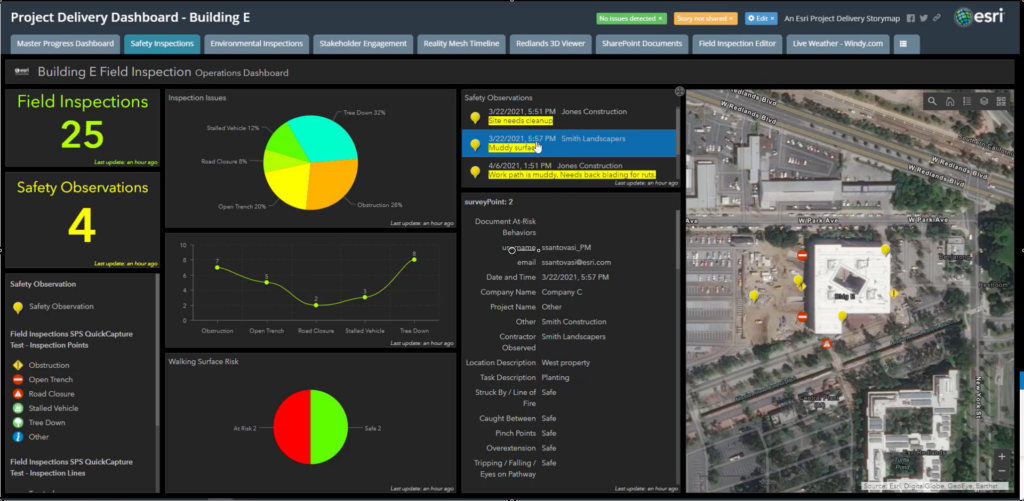
Task: Click the blue Edit button
Action: [761, 18]
